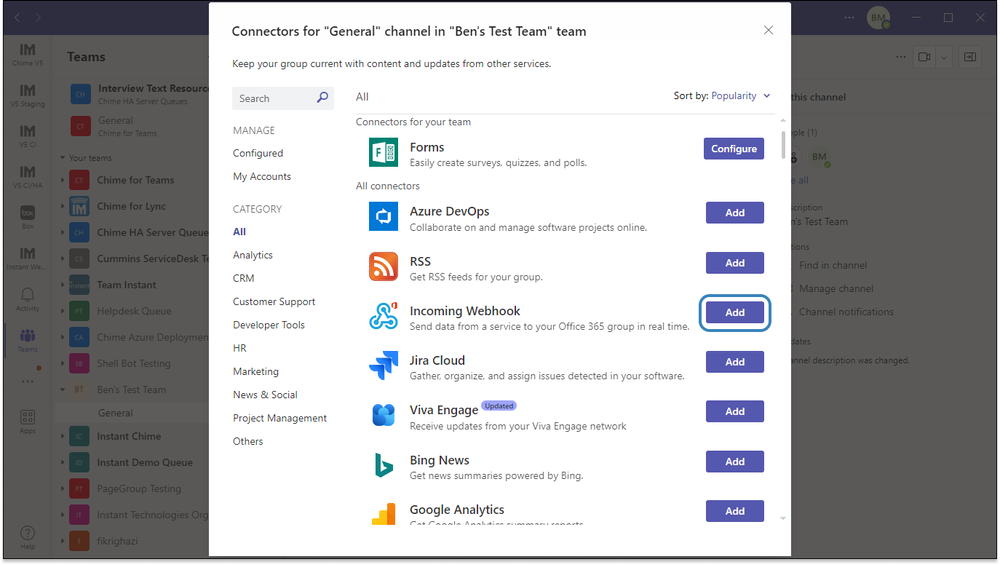Click the Jira Cloud icon
The height and width of the screenshot is (565, 1000).
[383, 365]
